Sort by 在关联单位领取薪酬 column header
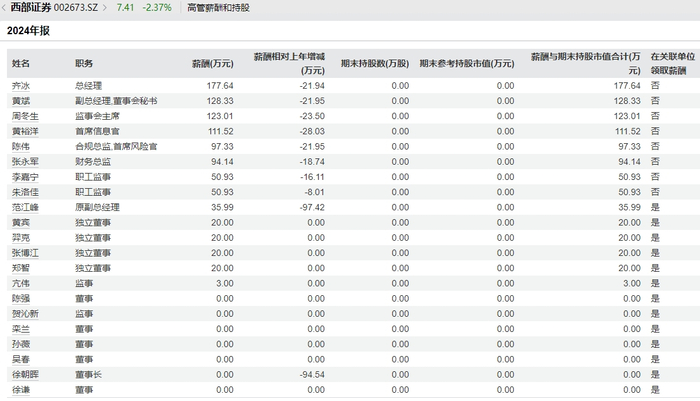Image resolution: width=700 pixels, height=401 pixels. point(672,63)
